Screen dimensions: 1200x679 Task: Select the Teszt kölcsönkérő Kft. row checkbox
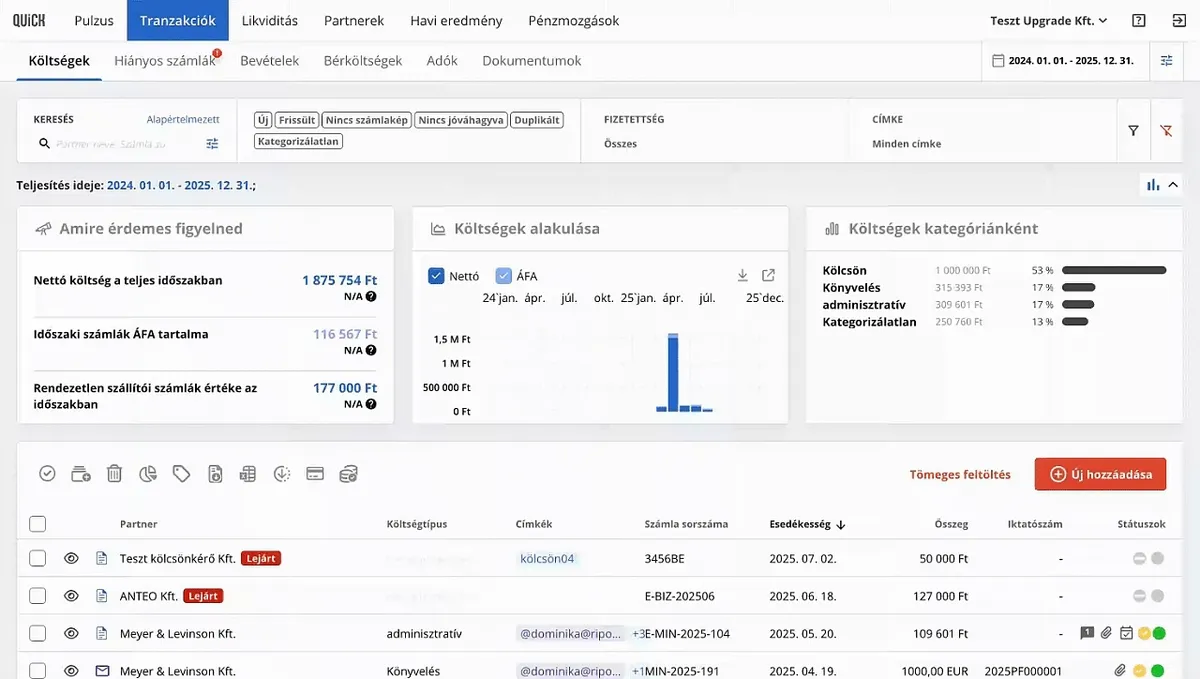37,558
